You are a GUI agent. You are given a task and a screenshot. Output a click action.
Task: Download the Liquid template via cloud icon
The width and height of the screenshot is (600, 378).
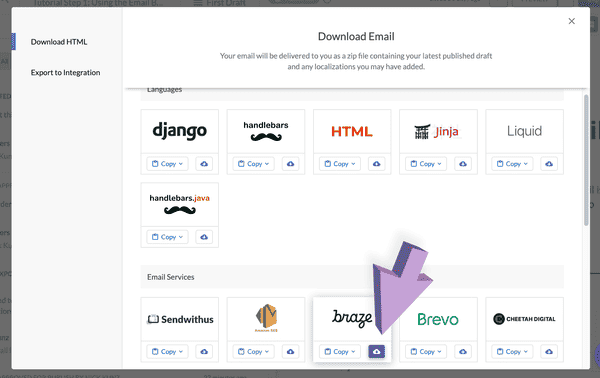point(549,164)
